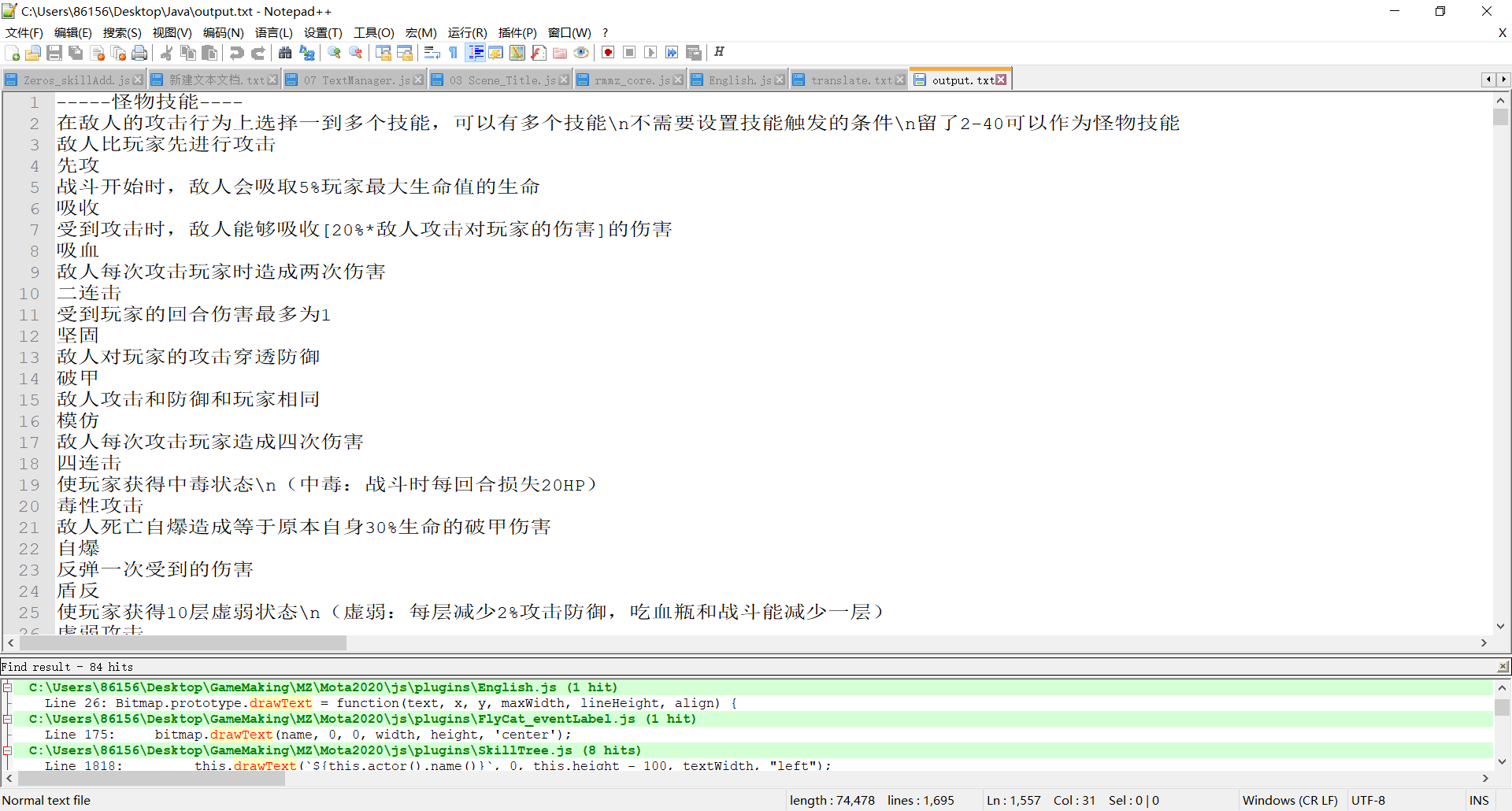Image resolution: width=1512 pixels, height=811 pixels.
Task: Save the current file using the toolbar
Action: pos(54,53)
